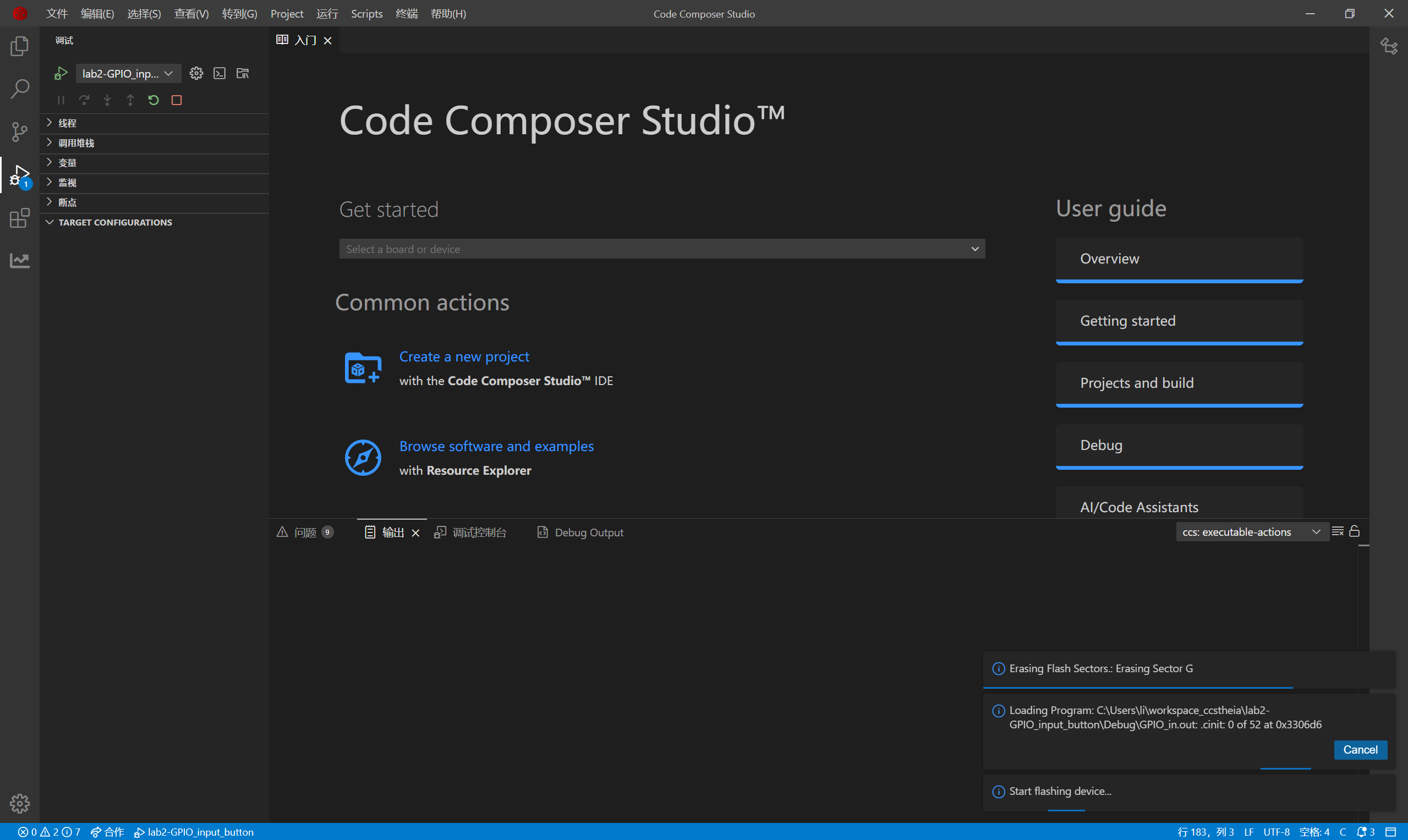Open Manage settings gear at bottom
Image resolution: width=1408 pixels, height=840 pixels.
click(x=20, y=803)
